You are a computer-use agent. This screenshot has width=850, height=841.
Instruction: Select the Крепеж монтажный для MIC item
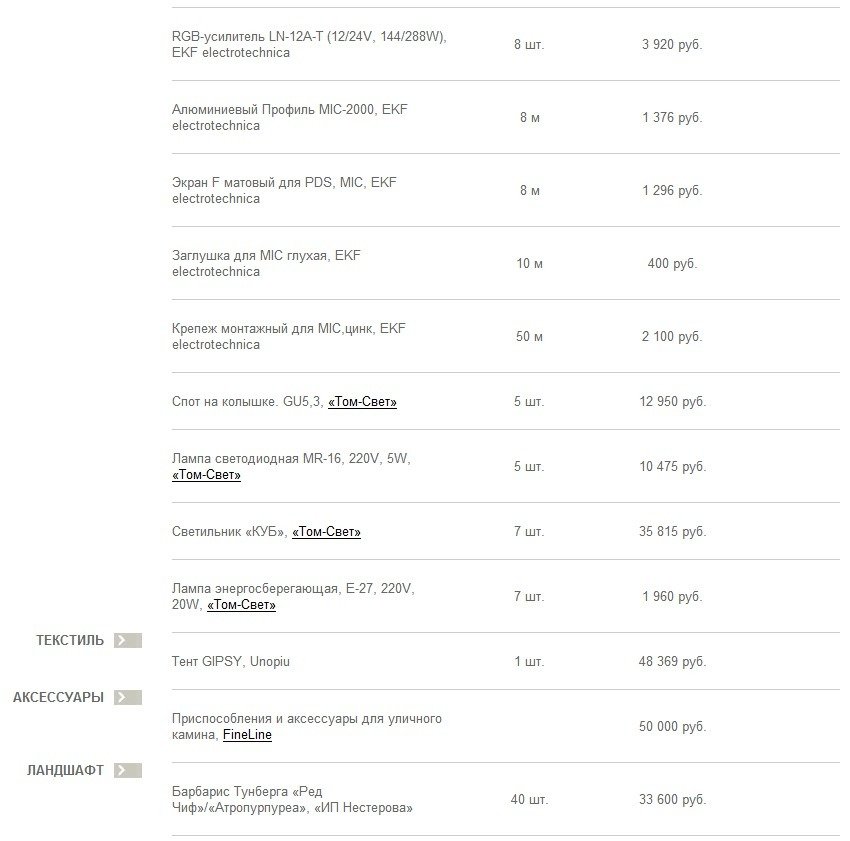tap(288, 337)
